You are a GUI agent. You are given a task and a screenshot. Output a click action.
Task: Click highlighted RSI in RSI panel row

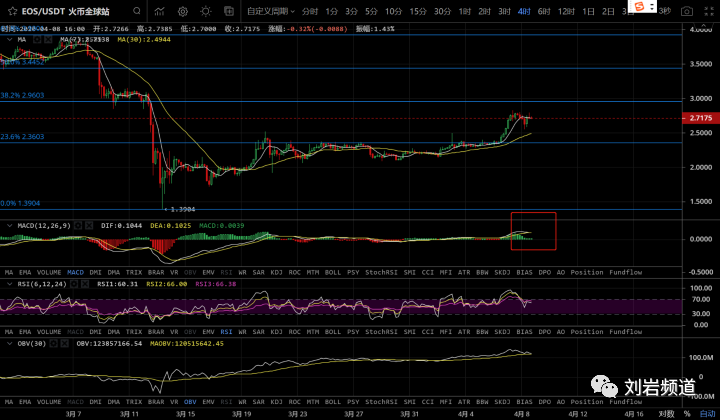226,331
